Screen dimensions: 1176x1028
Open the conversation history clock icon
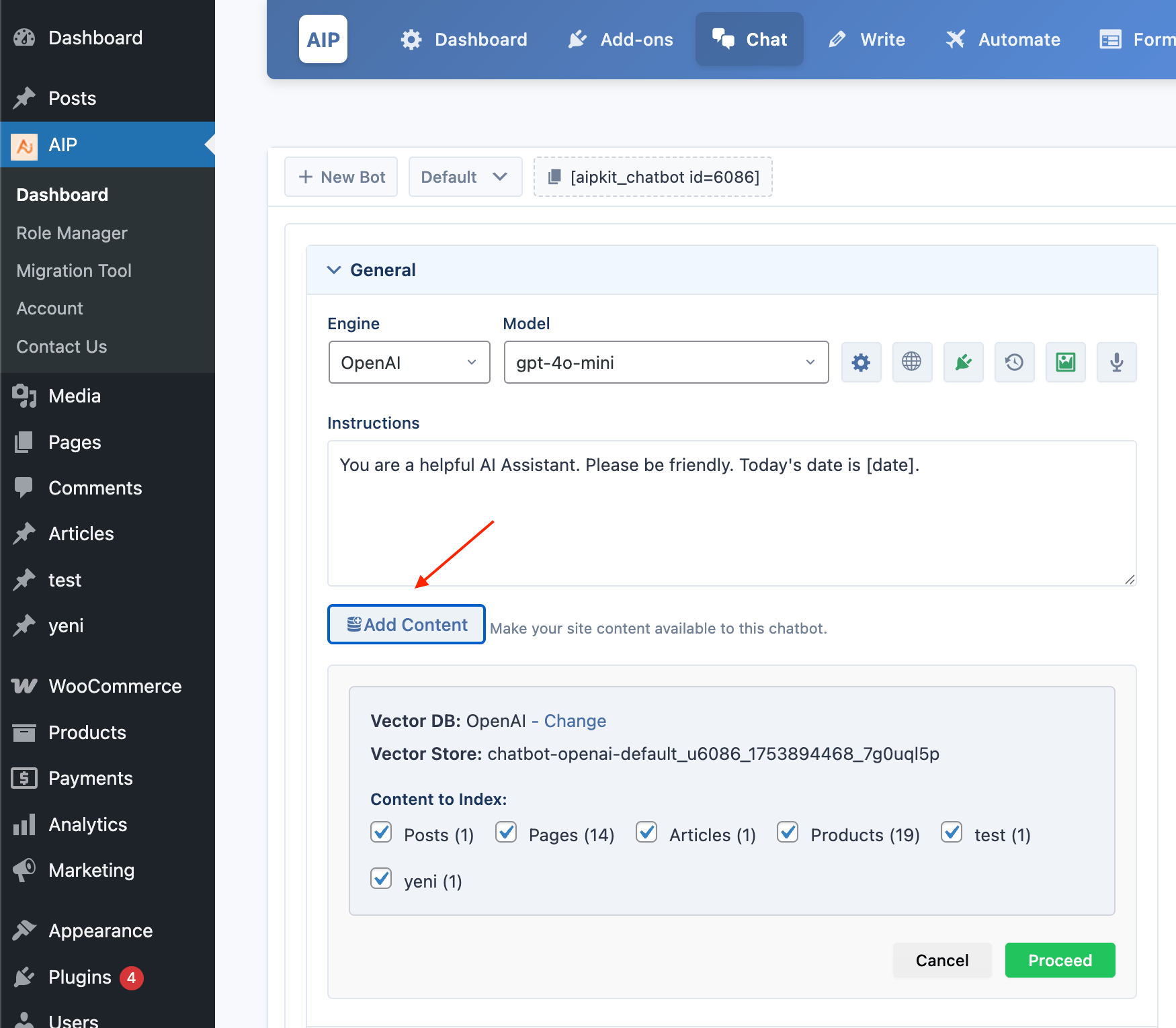click(1014, 362)
